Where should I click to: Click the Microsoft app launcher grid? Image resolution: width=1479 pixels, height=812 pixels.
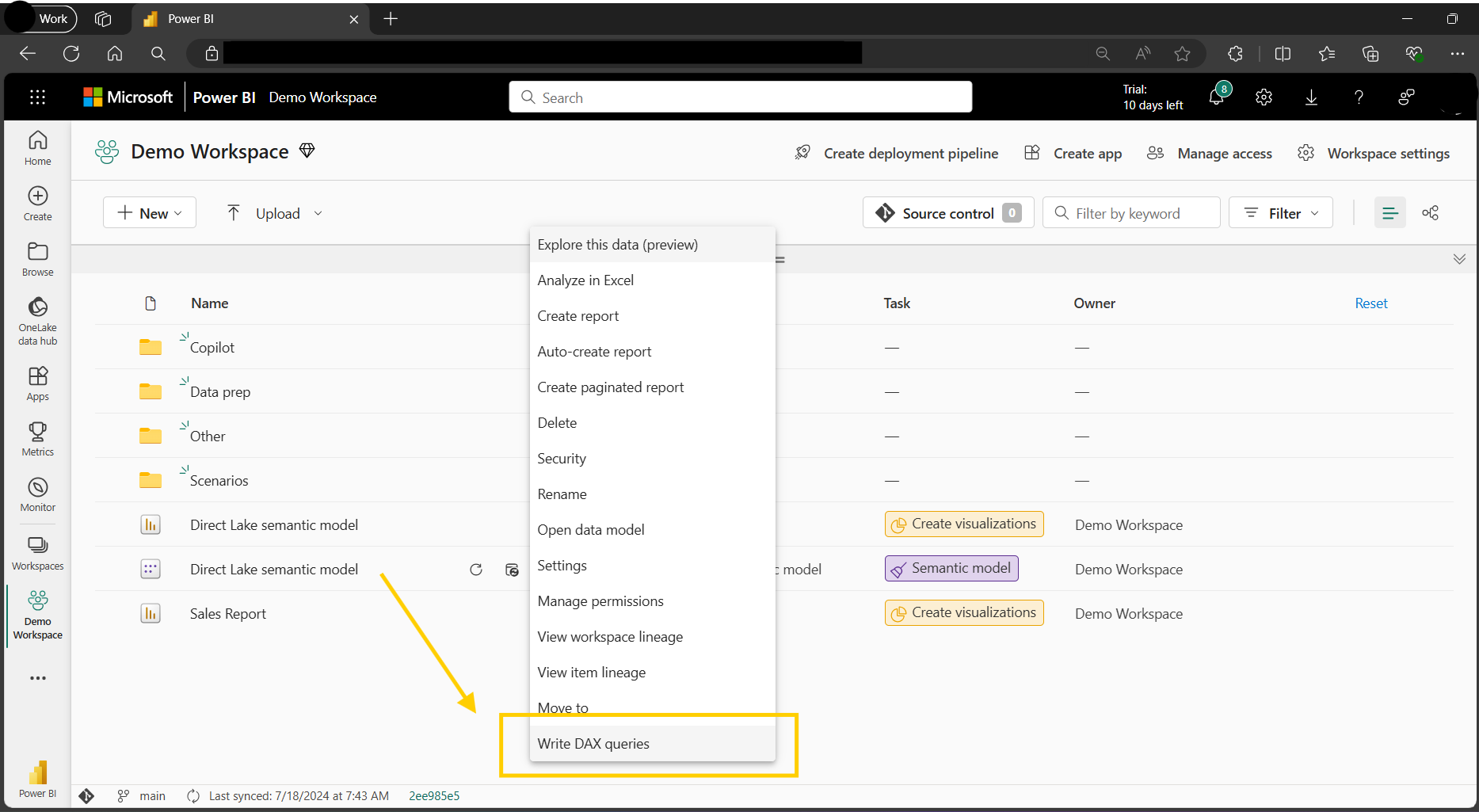pos(37,97)
